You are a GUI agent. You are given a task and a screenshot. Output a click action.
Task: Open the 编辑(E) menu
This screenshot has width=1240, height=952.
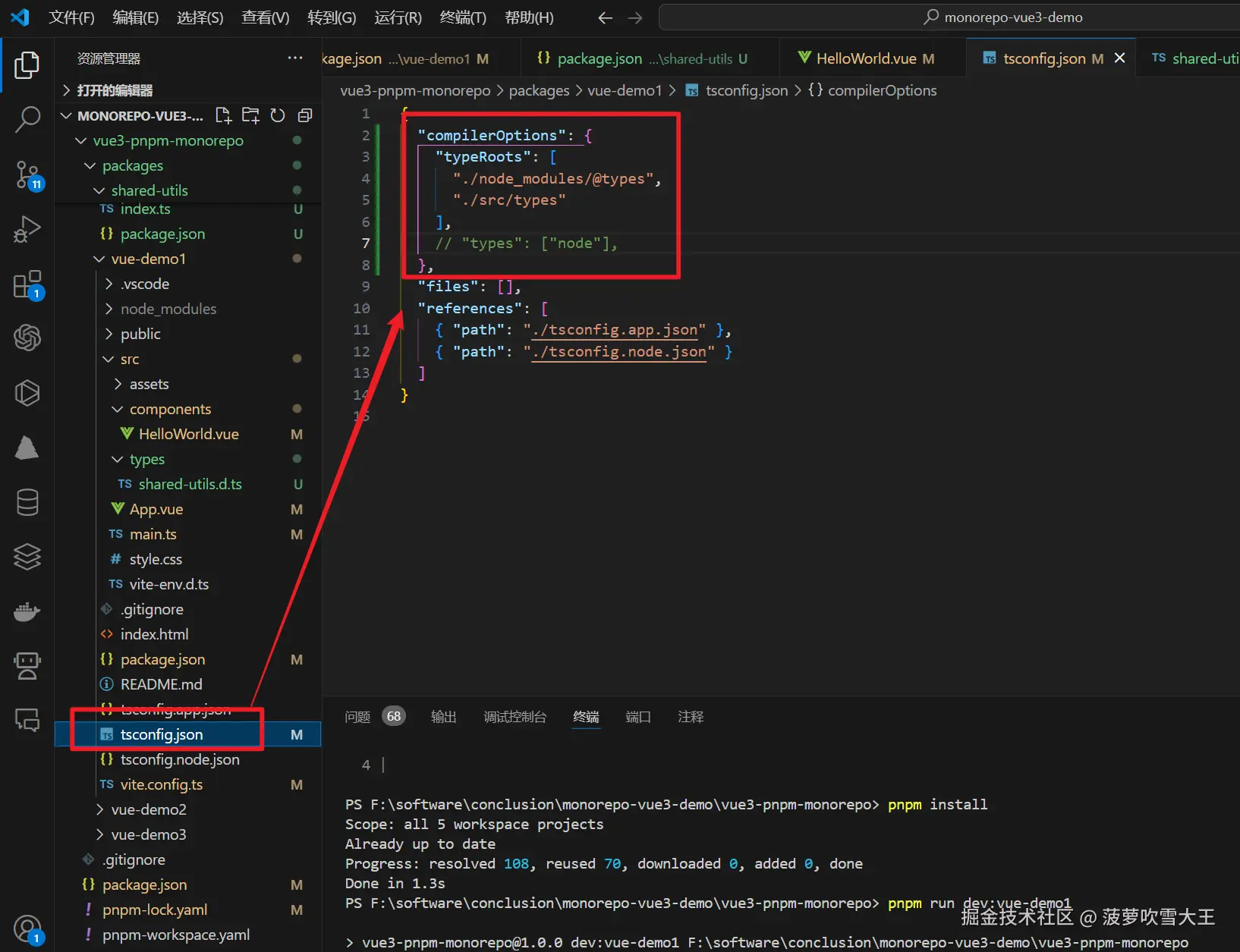(x=136, y=17)
